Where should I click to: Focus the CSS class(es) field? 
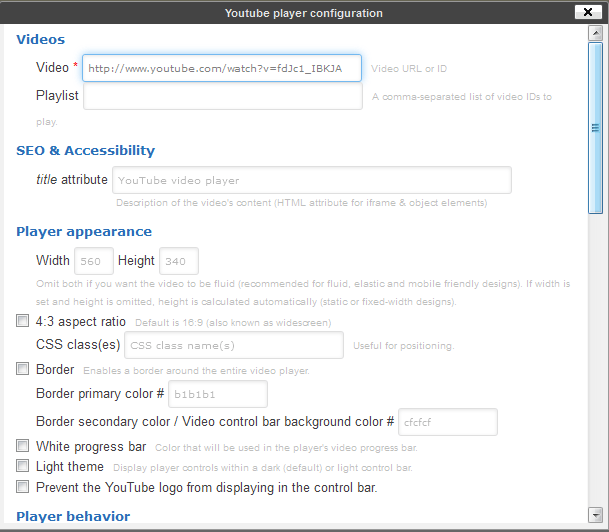coord(234,345)
